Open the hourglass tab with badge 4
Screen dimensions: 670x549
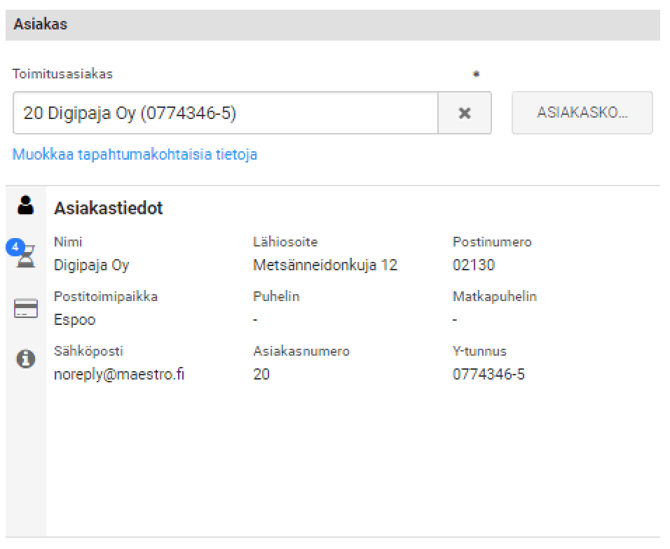point(24,255)
